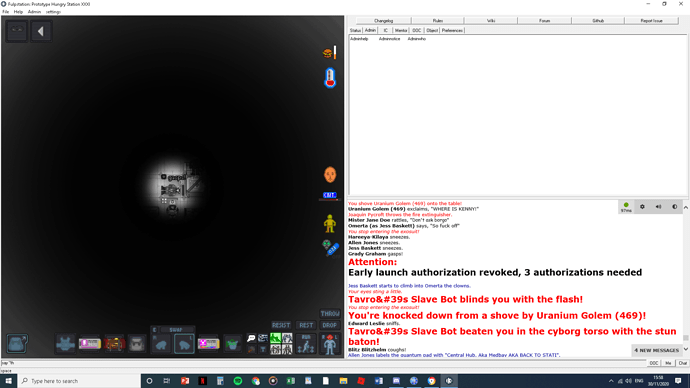Viewport: 690px width, 388px height.
Task: Open the Admin menu in menu bar
Action: click(34, 12)
